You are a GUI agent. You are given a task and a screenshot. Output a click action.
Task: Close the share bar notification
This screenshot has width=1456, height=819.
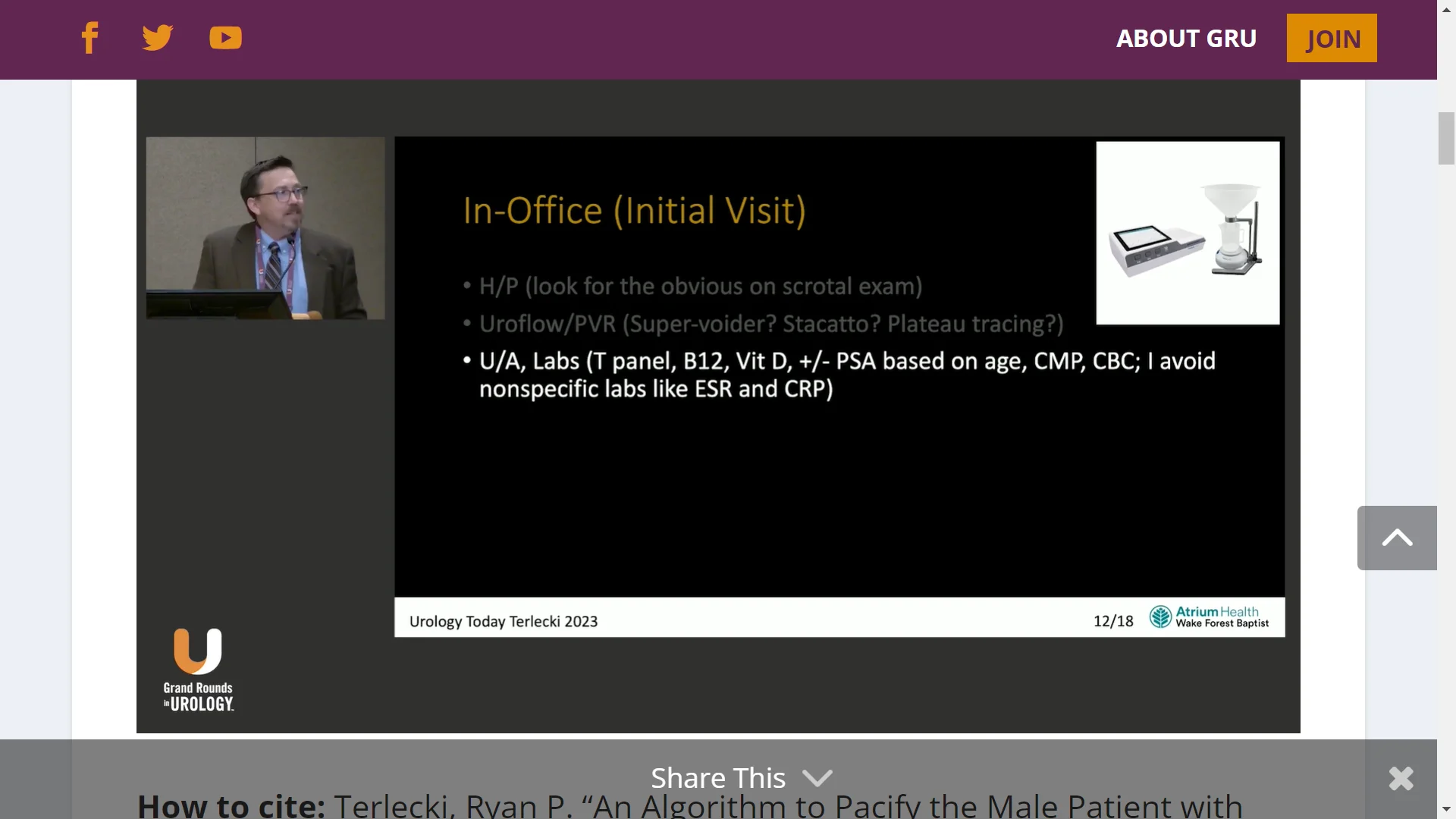pos(1401,779)
